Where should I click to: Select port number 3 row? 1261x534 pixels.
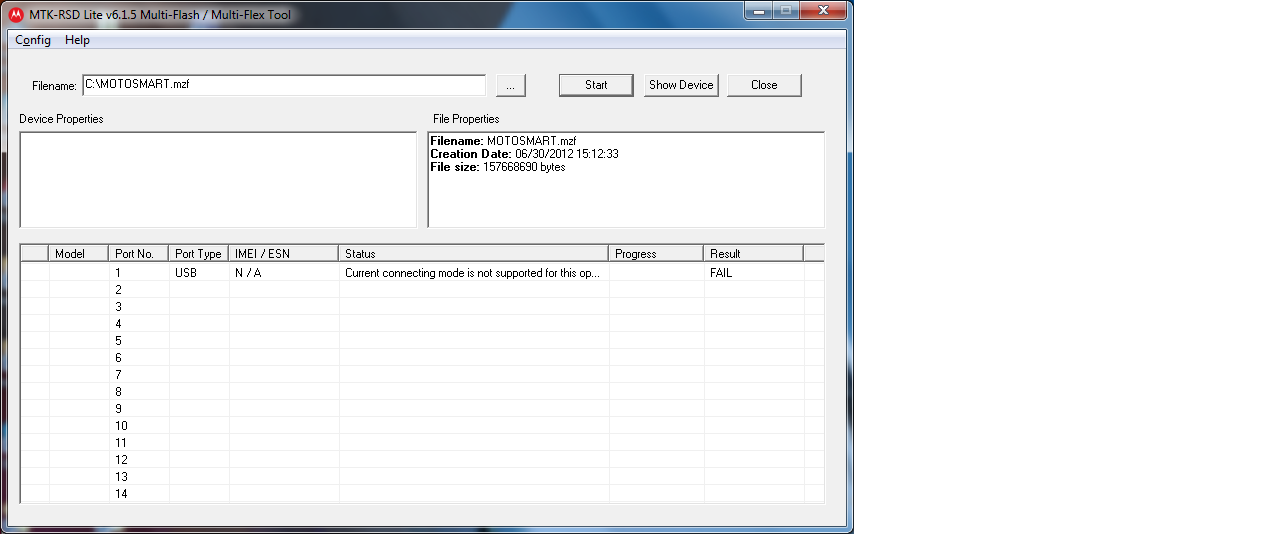pyautogui.click(x=422, y=307)
